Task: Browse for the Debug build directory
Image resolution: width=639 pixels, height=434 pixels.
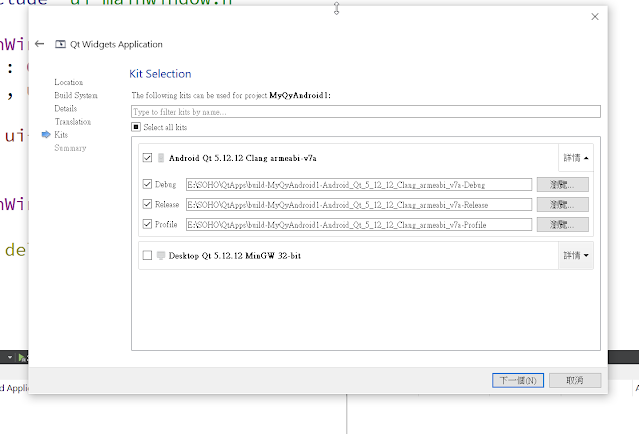Action: pos(563,185)
